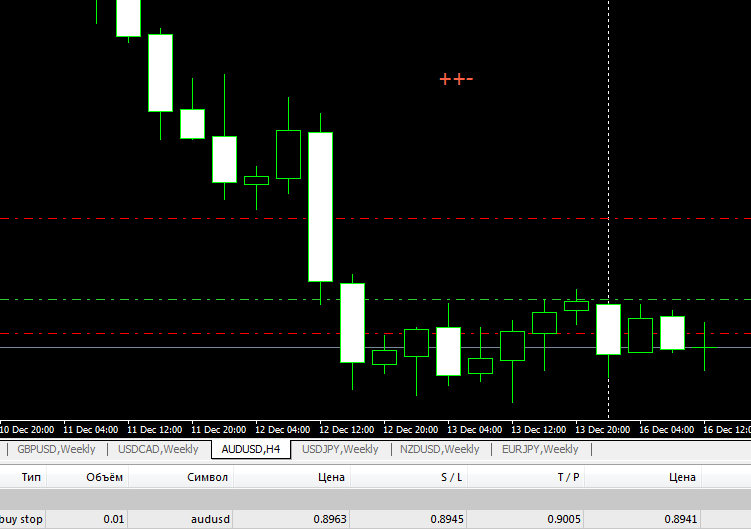Sort orders by the Символ column header
751x530 pixels.
click(x=181, y=477)
